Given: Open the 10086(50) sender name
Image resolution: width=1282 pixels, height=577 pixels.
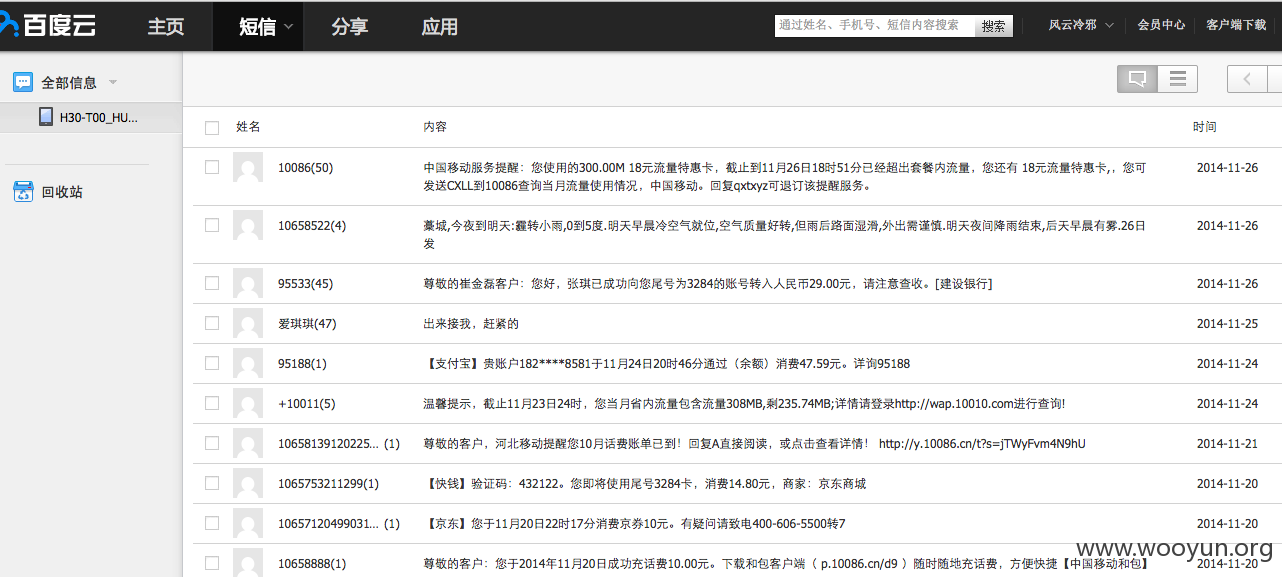Looking at the screenshot, I should pyautogui.click(x=305, y=168).
